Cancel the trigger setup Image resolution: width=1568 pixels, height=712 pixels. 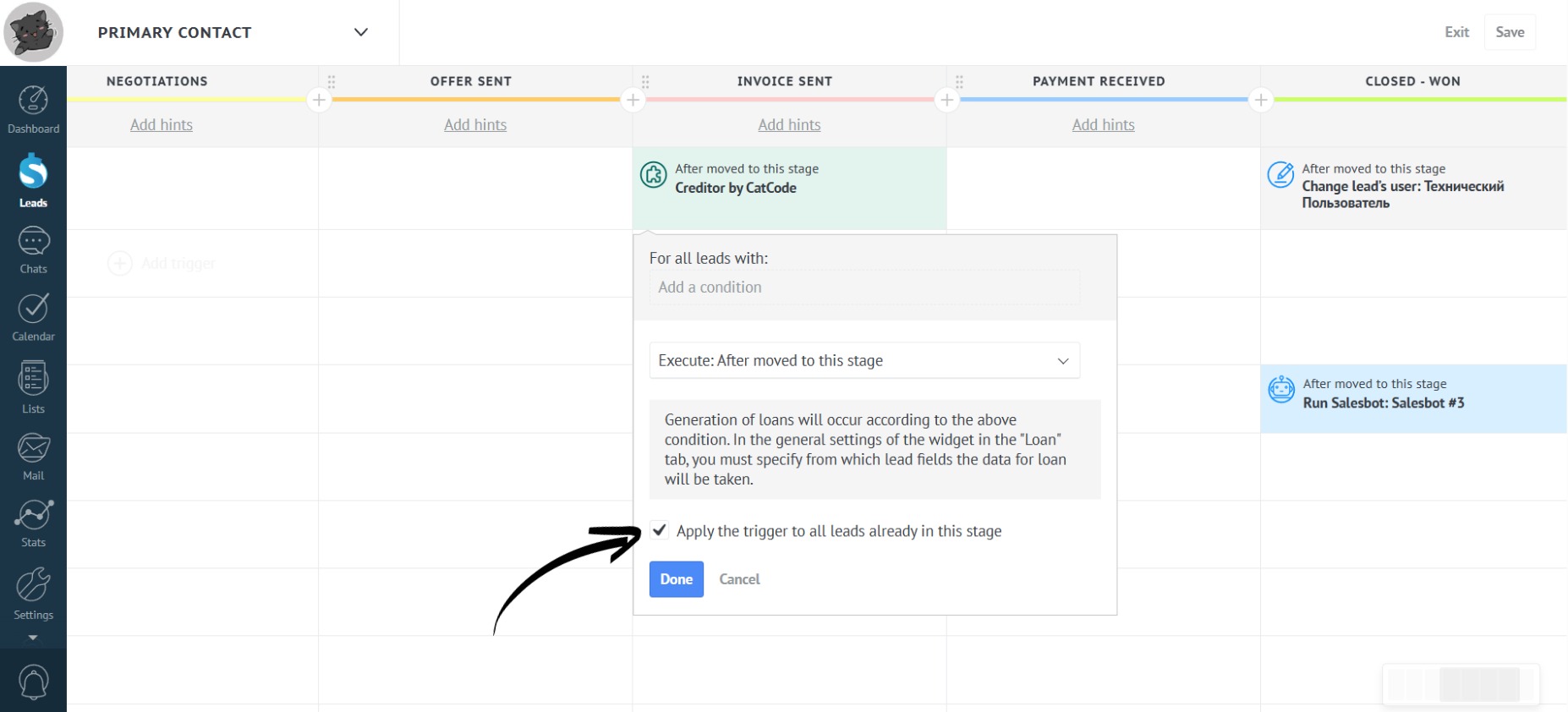739,579
